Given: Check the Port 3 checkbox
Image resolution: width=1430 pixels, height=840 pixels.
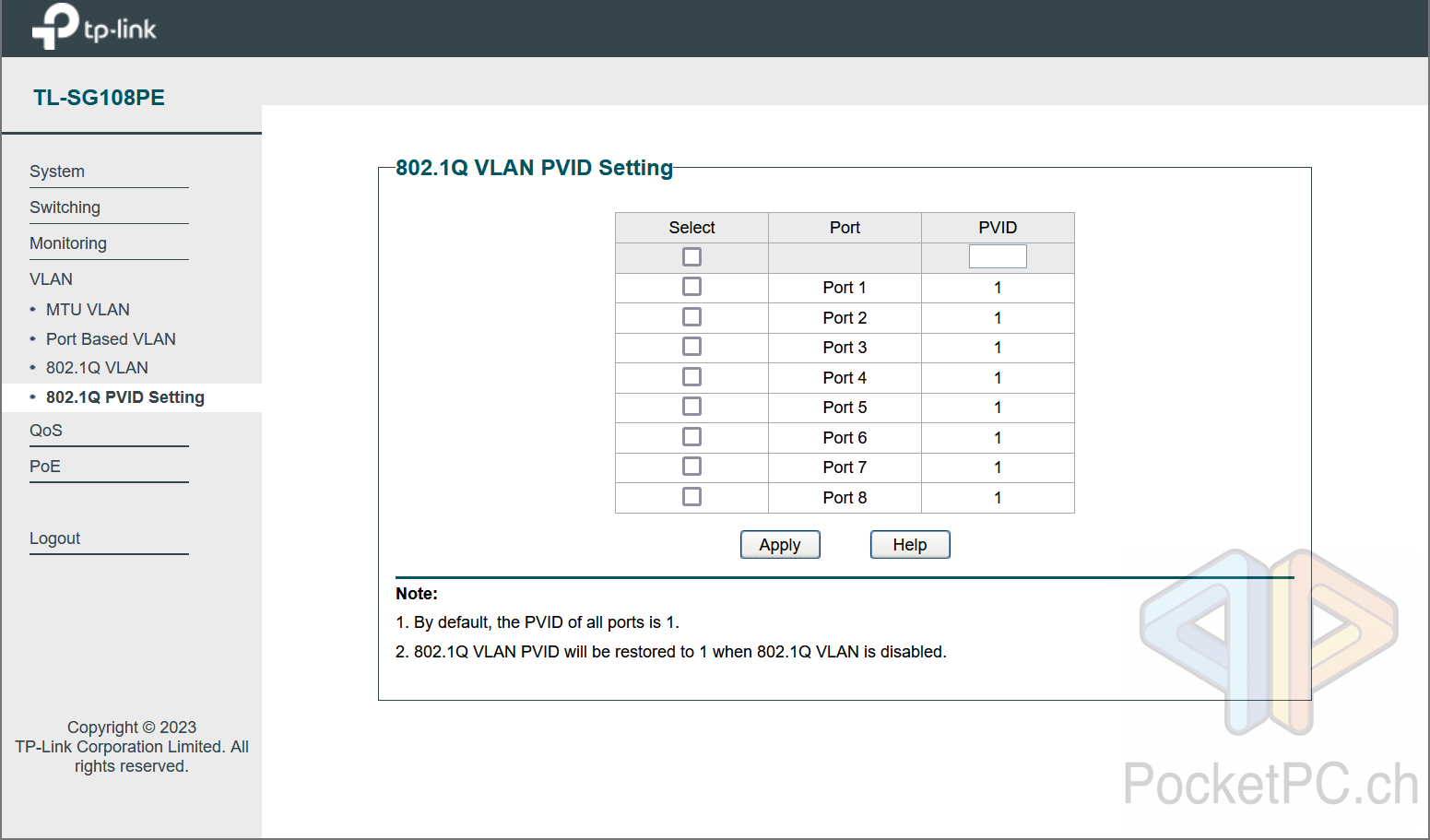Looking at the screenshot, I should click(691, 347).
